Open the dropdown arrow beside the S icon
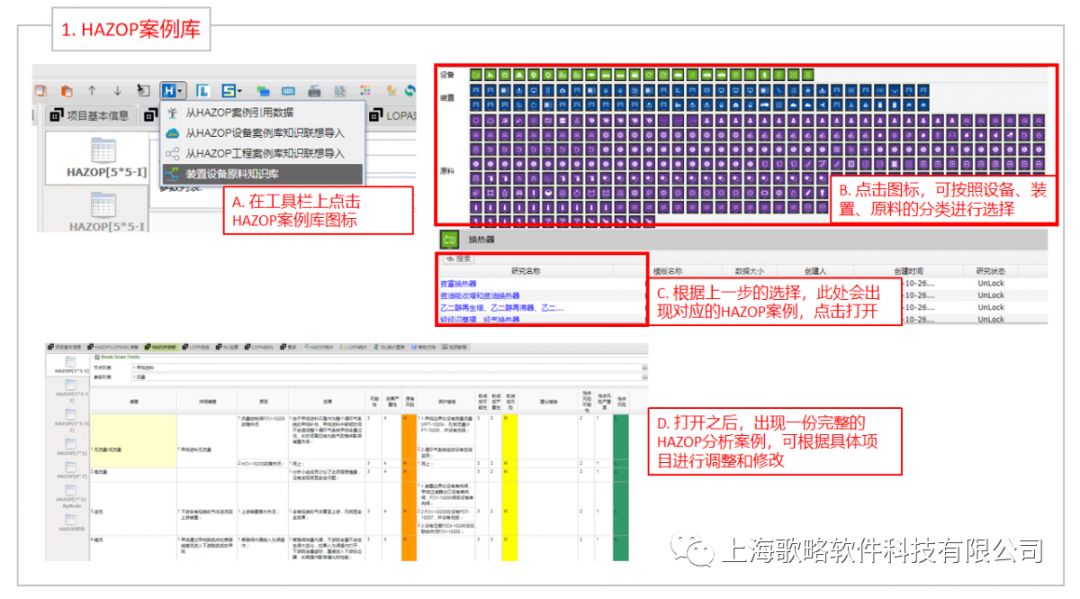Image resolution: width=1080 pixels, height=599 pixels. point(240,91)
